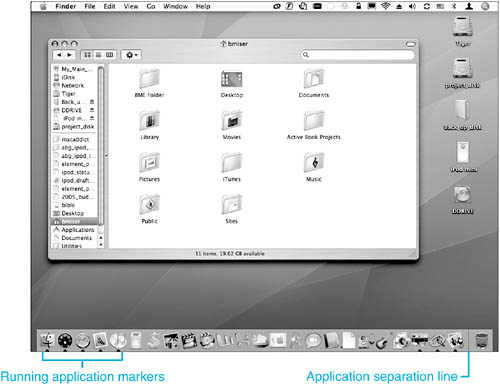Viewport: 500px width, 385px height.
Task: Launch Dashboard from the Dock
Action: click(x=65, y=341)
